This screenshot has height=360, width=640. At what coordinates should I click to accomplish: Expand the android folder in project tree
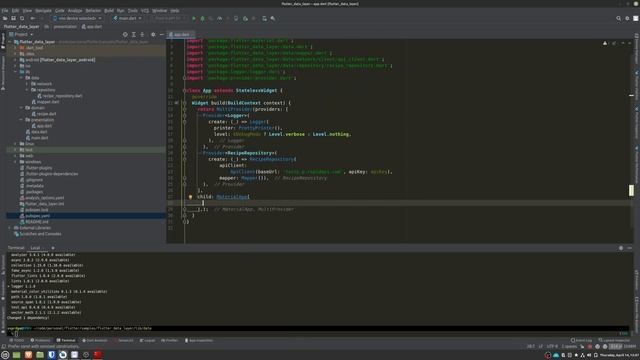[16, 60]
